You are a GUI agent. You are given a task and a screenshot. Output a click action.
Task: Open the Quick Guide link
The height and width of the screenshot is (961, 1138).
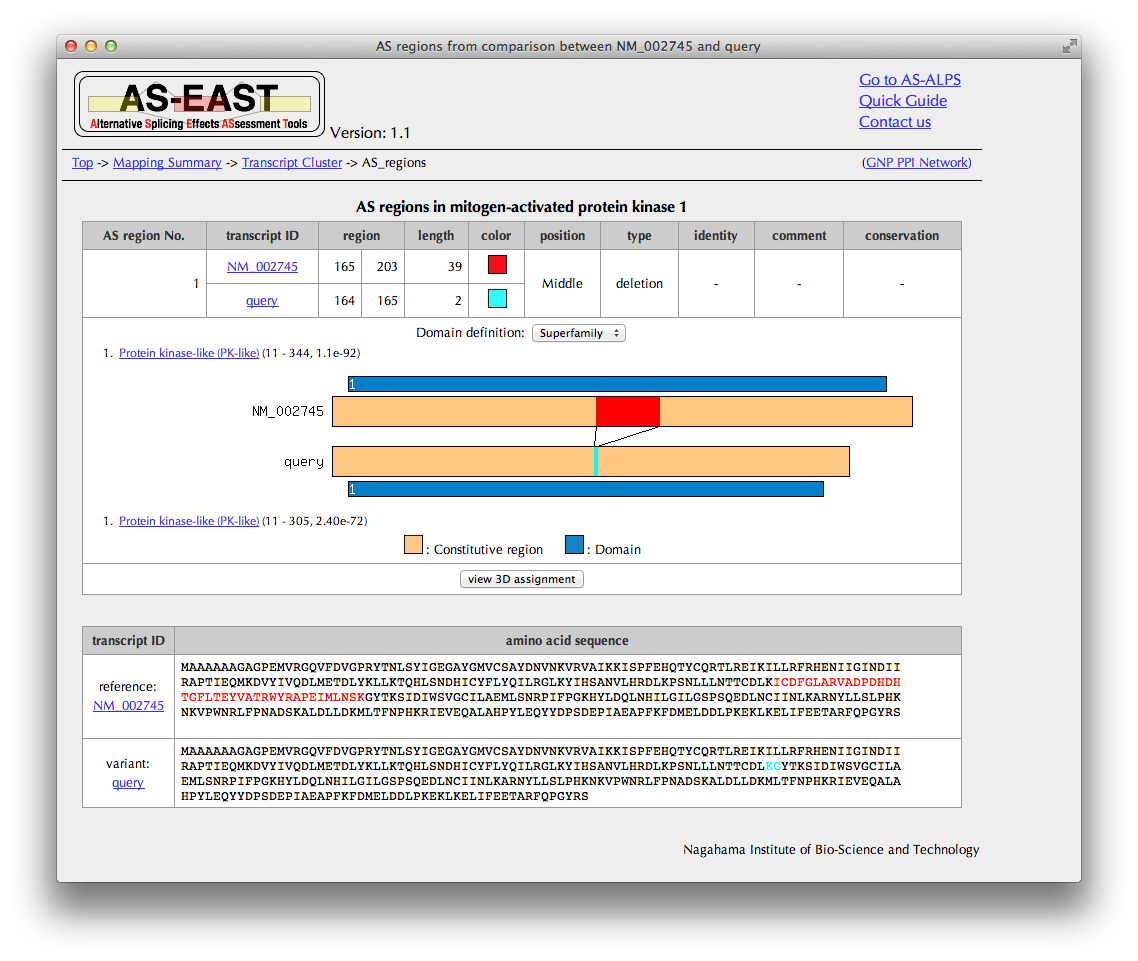point(902,101)
